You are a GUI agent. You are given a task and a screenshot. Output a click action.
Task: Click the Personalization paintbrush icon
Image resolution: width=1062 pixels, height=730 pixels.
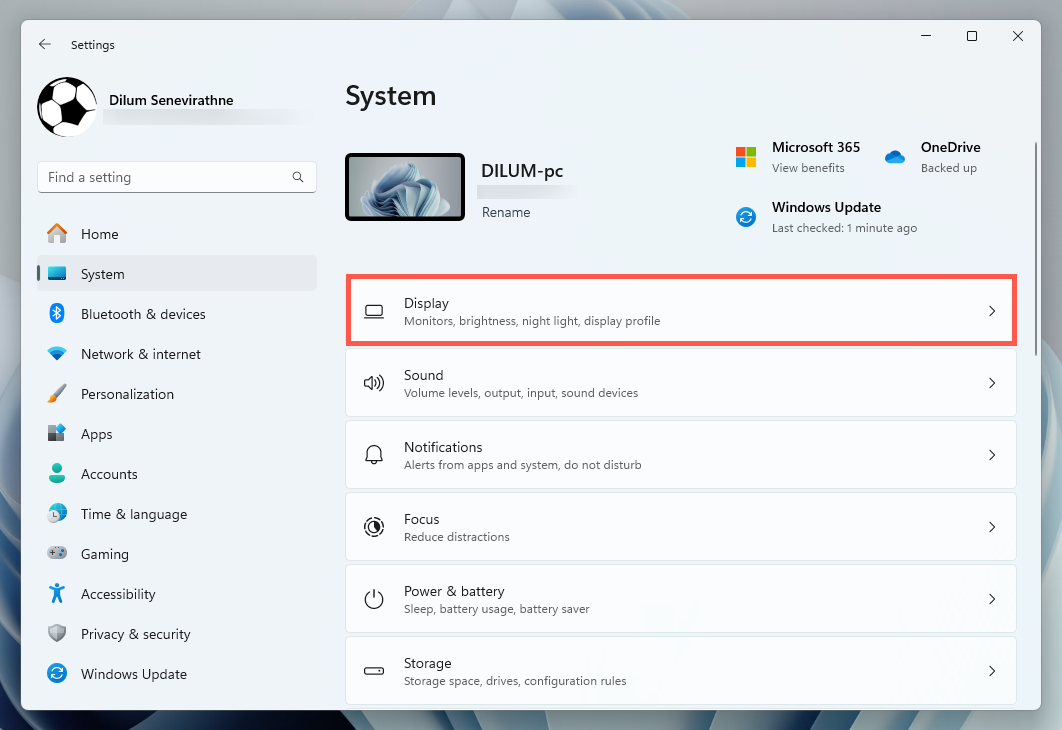pos(57,394)
